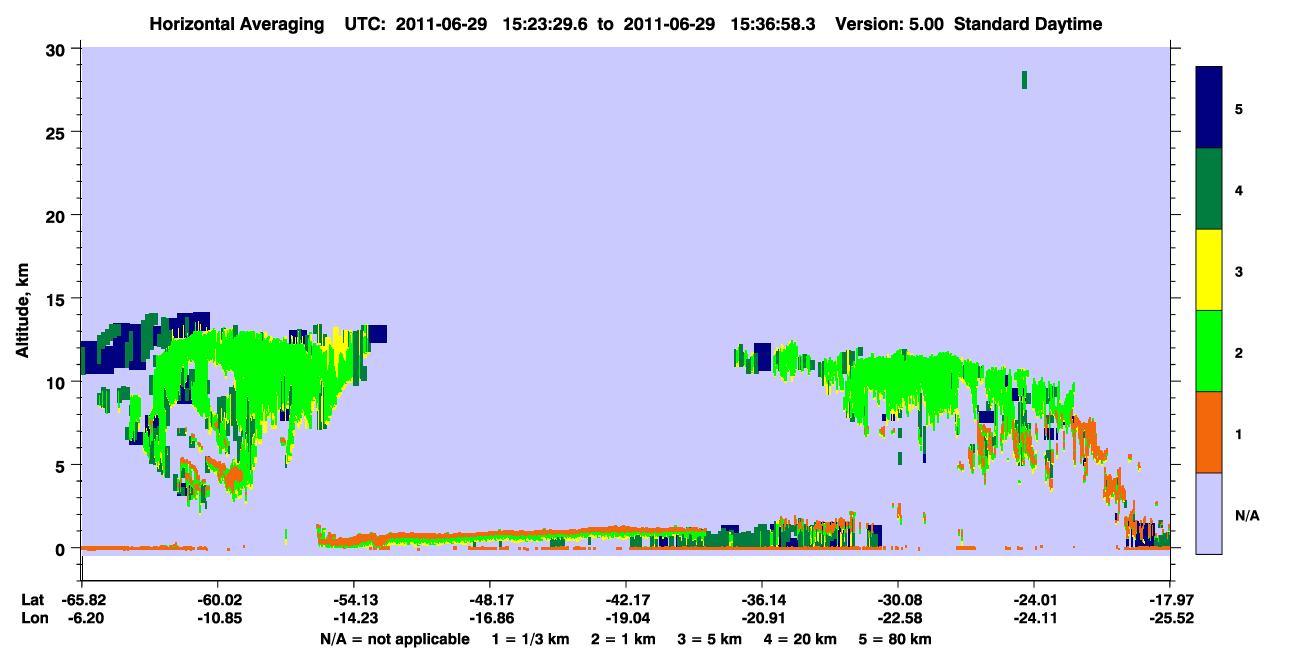
Task: Click latitude value -48.17
Action: point(490,600)
